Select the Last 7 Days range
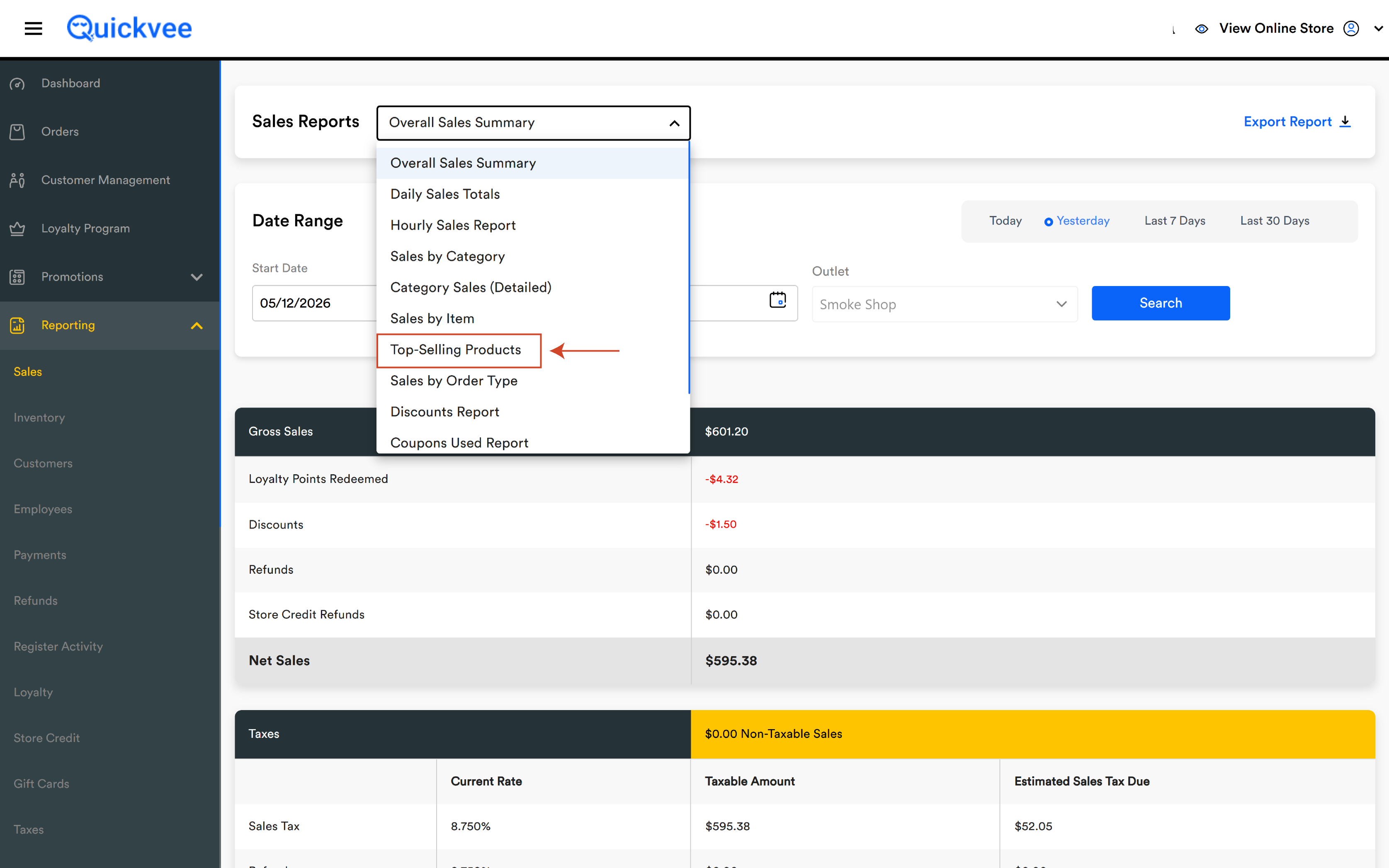 point(1175,221)
